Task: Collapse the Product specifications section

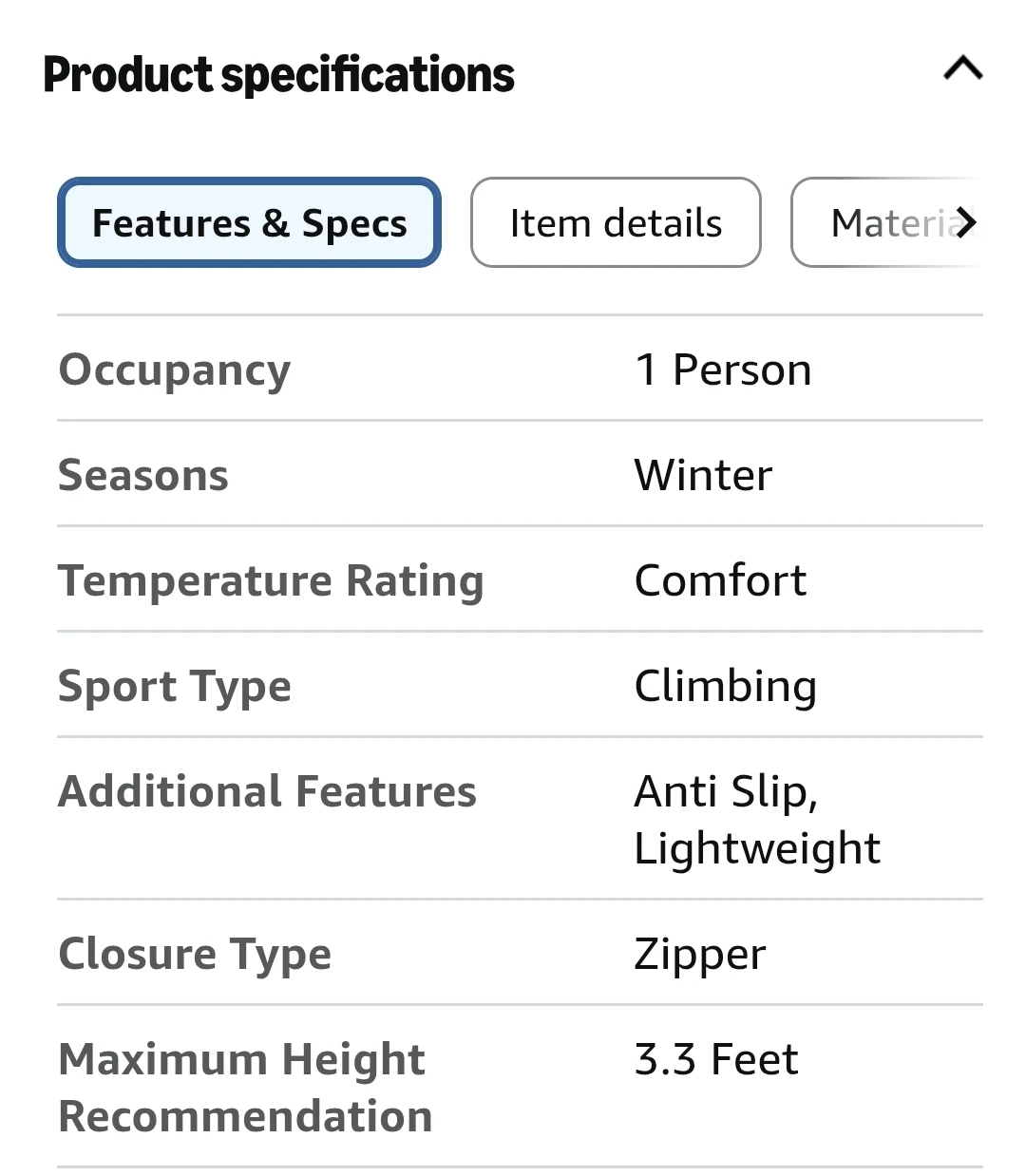Action: 962,68
